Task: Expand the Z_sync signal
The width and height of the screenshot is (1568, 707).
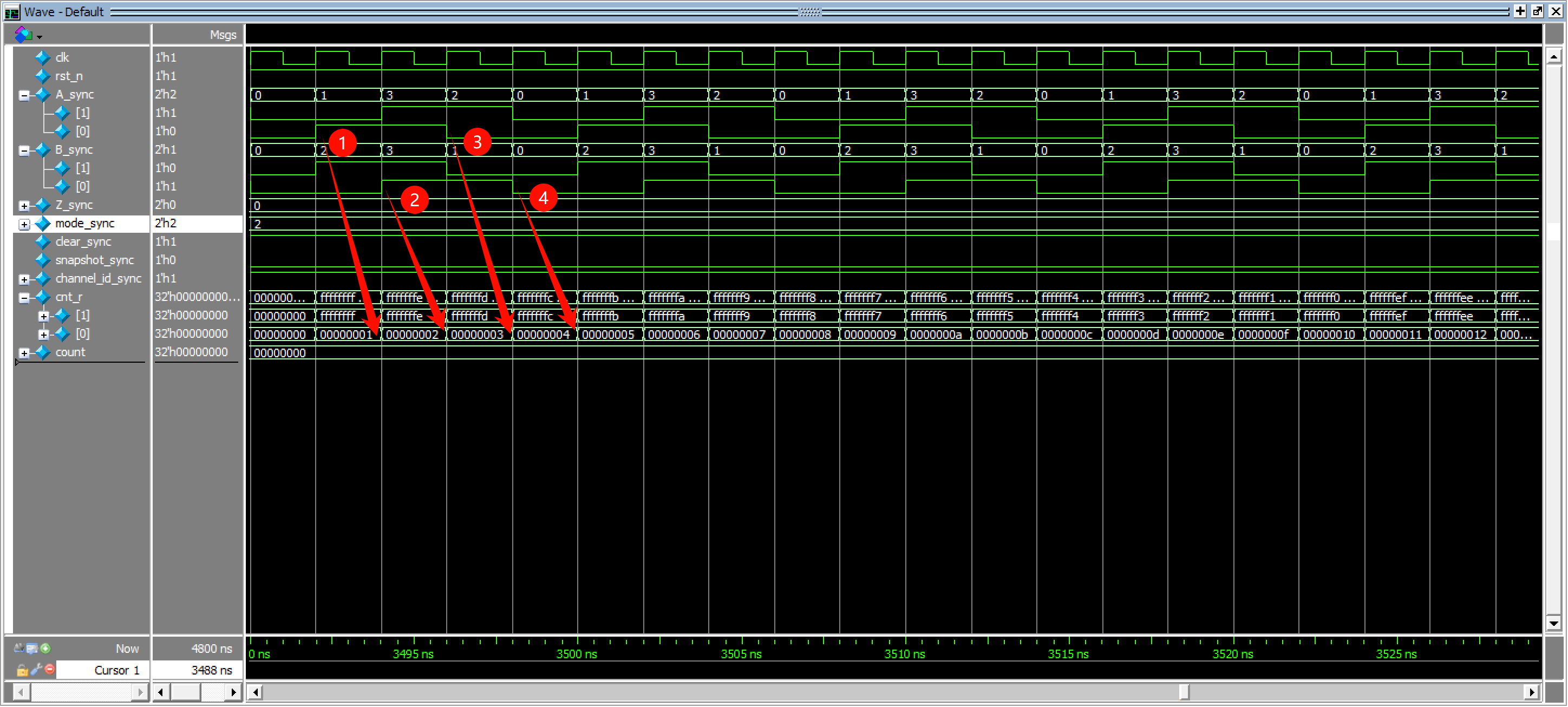Action: point(24,206)
